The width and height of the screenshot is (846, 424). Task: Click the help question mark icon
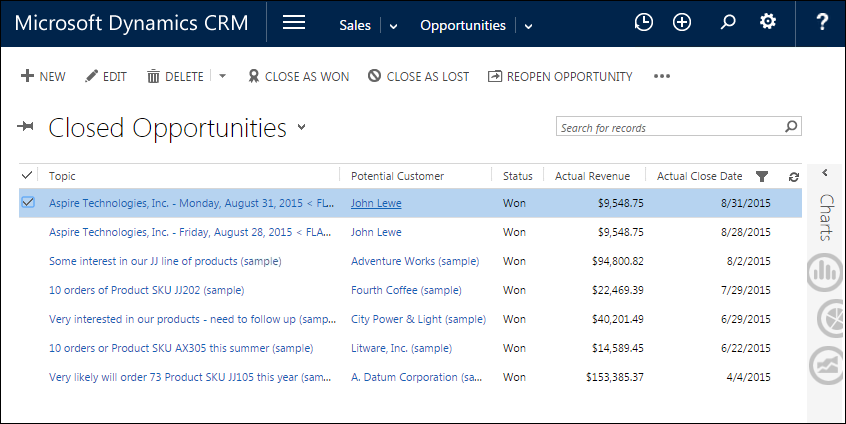point(822,23)
